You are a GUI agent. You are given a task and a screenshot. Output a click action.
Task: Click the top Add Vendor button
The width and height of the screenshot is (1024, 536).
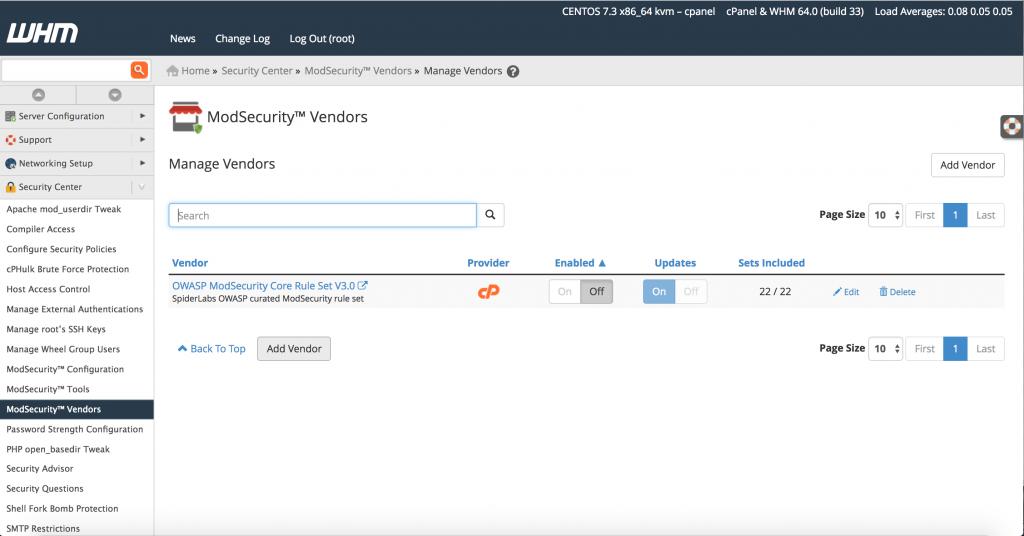point(968,165)
